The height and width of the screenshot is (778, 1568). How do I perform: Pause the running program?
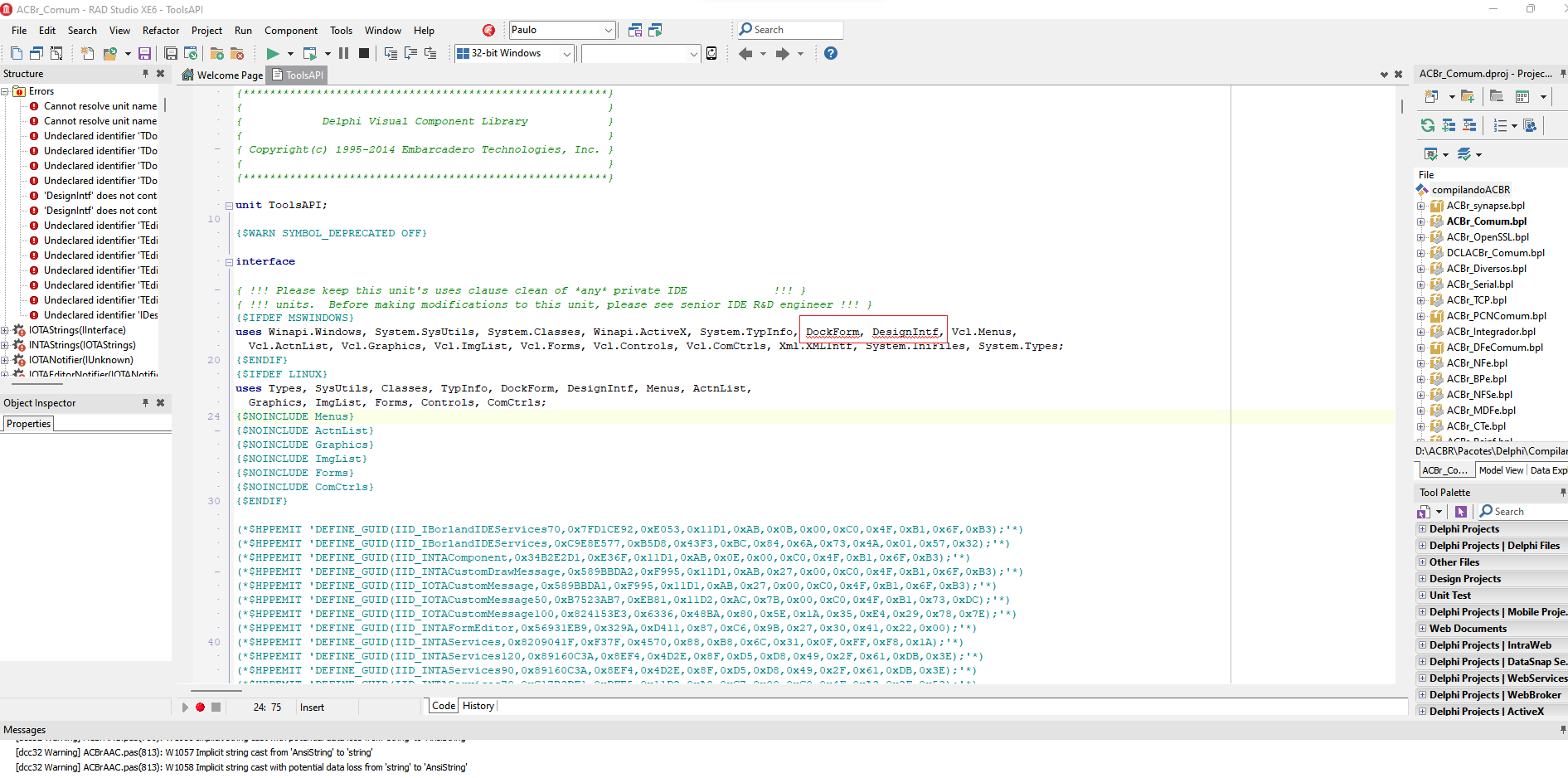(x=343, y=54)
